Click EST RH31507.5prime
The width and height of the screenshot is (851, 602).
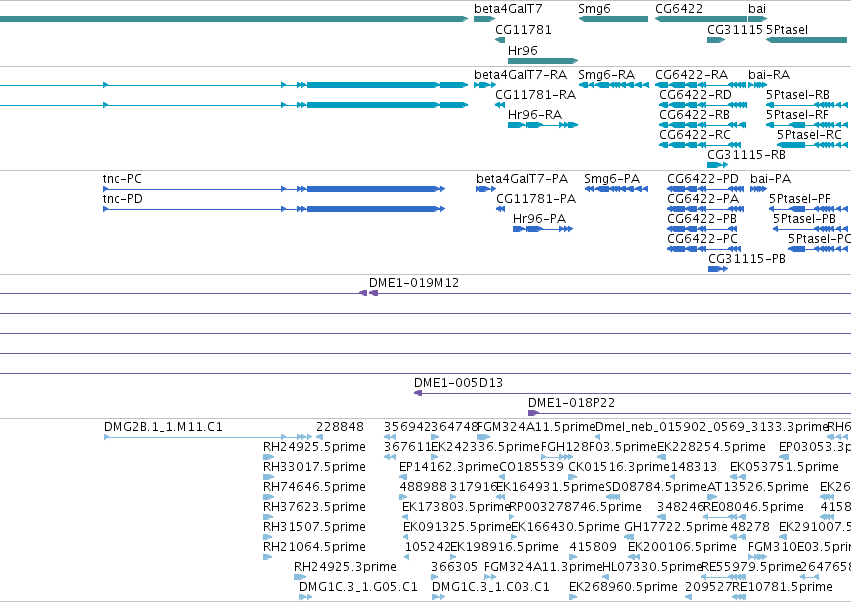(x=268, y=537)
